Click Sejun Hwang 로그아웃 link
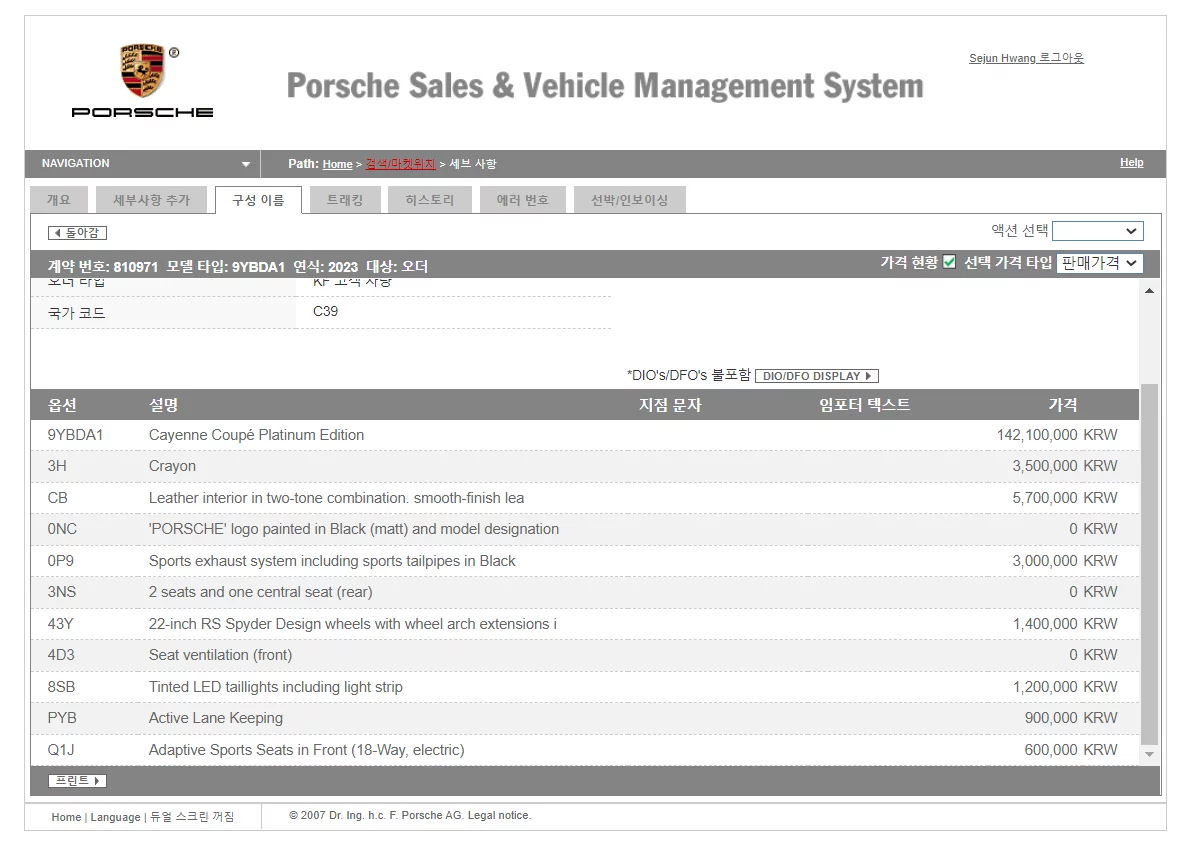The image size is (1190, 858). point(1026,58)
